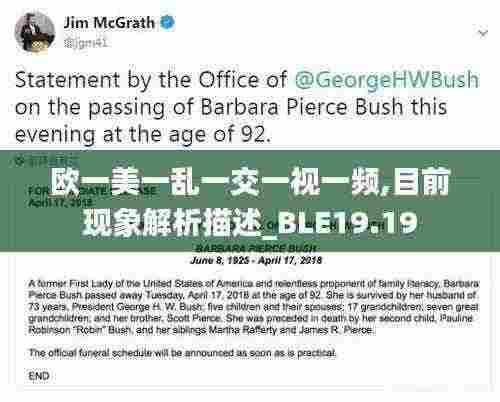Click the 'FOR IMMEDIATE RELEASE' heading in the statement
Viewport: 500px width, 402px height.
point(92,191)
